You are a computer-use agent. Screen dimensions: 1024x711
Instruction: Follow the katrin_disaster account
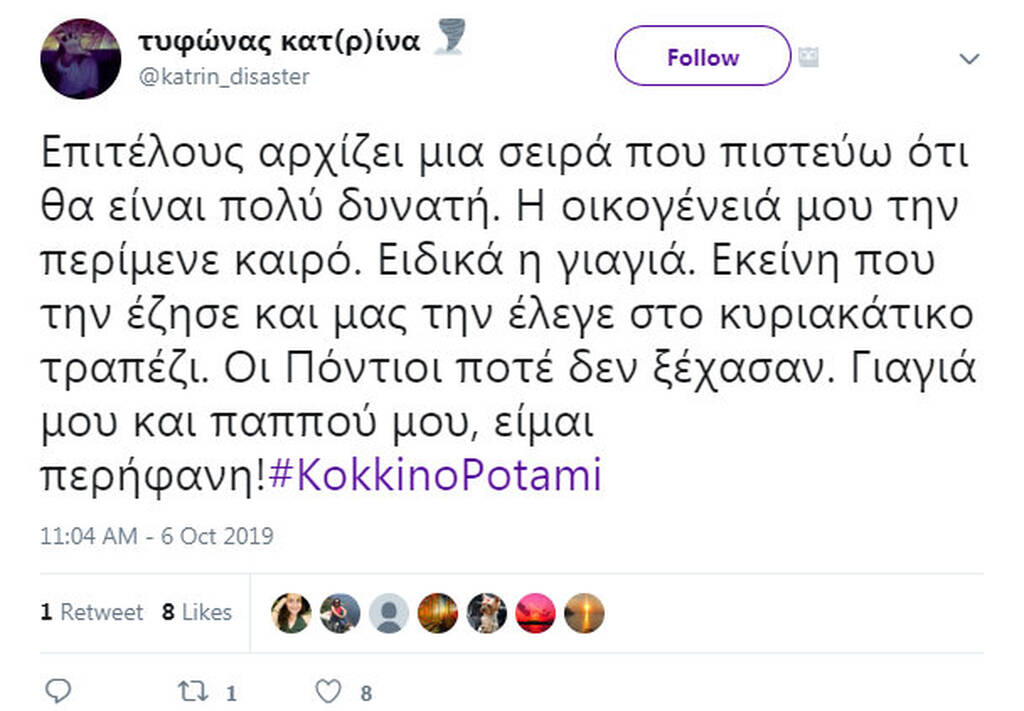(702, 57)
